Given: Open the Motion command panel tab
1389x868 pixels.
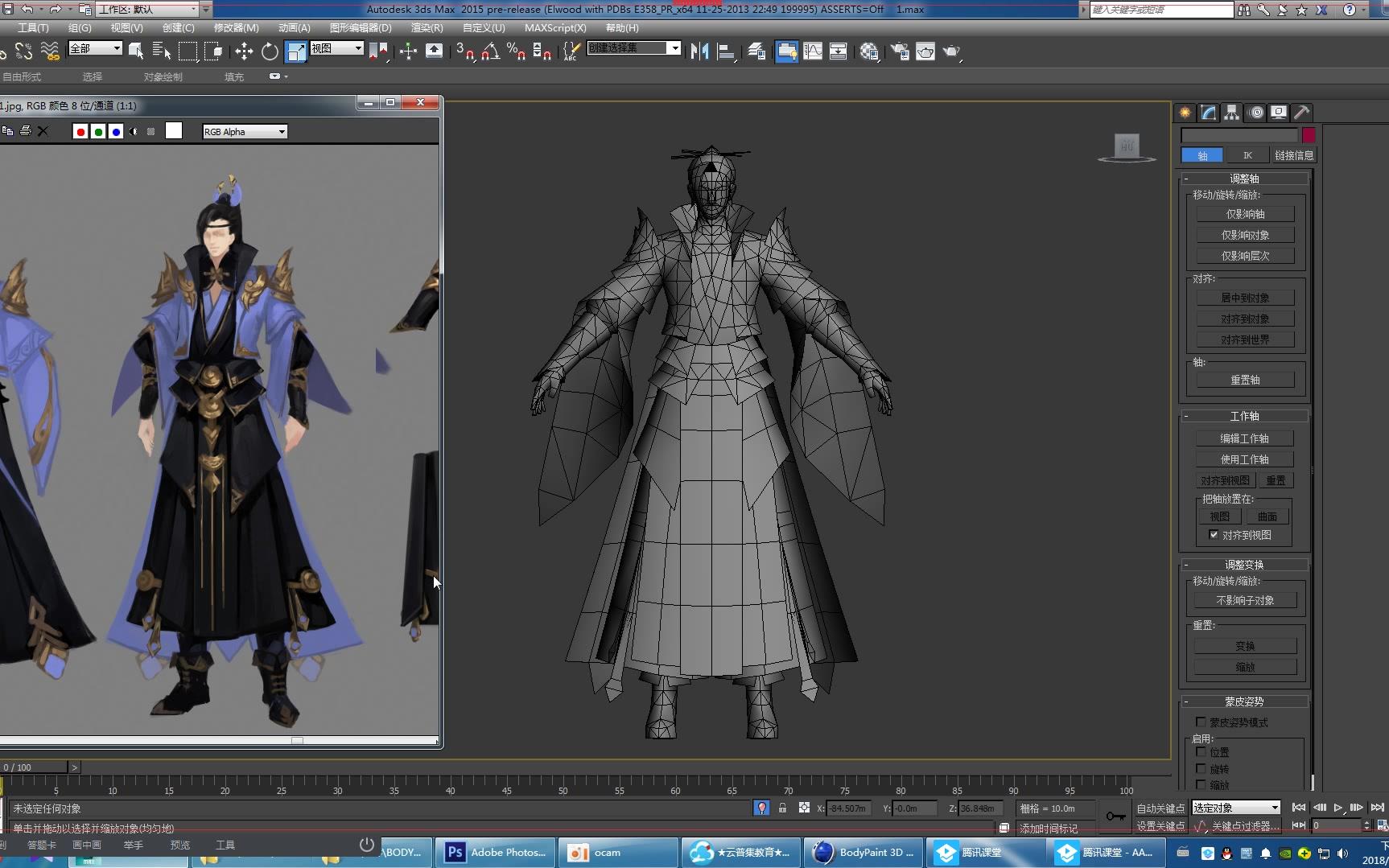Looking at the screenshot, I should tap(1256, 113).
